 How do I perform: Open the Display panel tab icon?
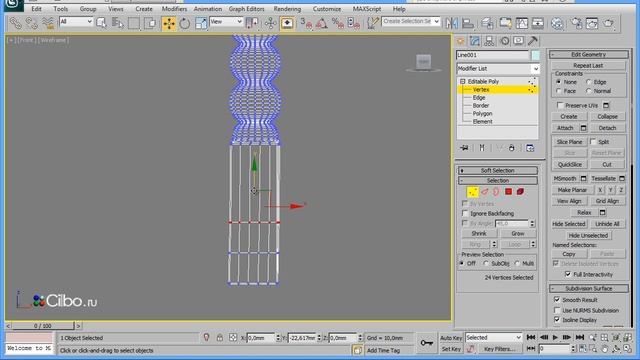(518, 41)
